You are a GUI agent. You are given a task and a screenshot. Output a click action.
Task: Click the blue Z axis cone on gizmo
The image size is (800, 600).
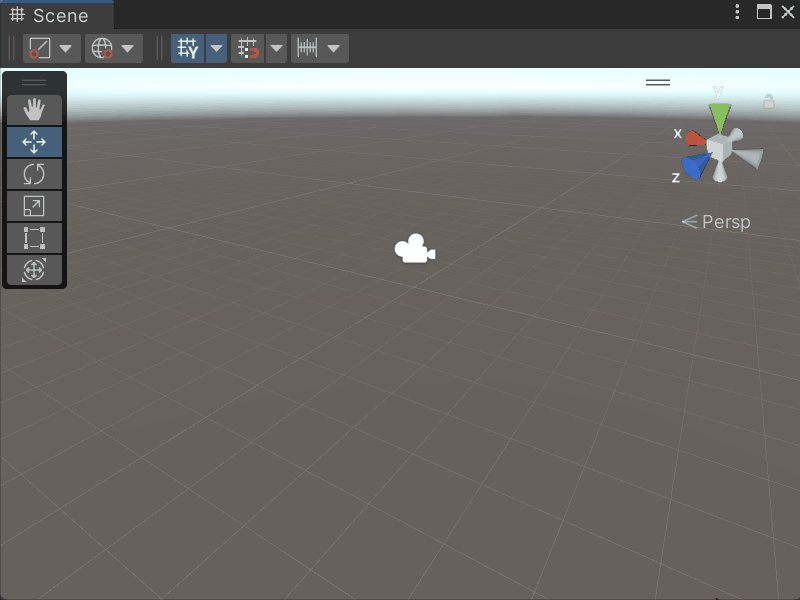click(x=694, y=166)
